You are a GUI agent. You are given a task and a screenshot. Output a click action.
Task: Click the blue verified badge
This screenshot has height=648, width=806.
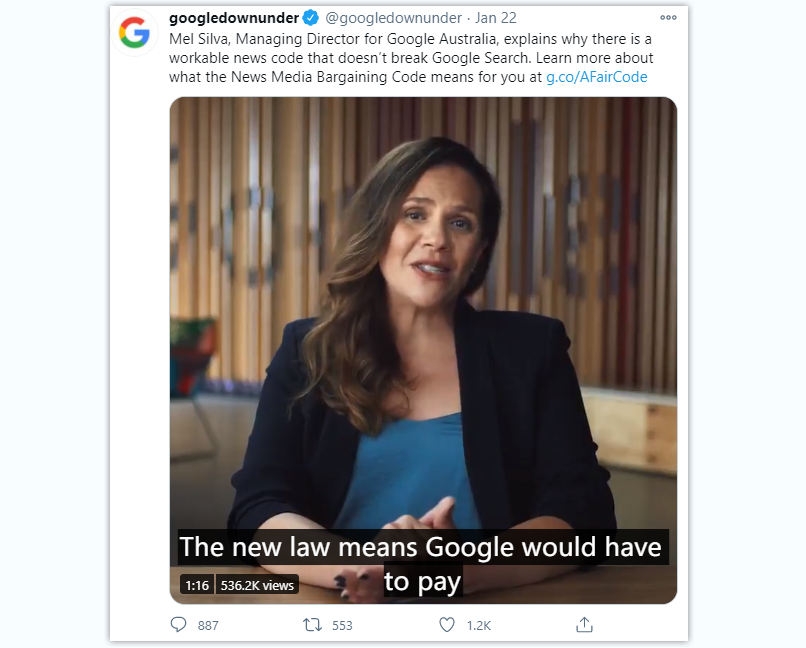[x=310, y=18]
